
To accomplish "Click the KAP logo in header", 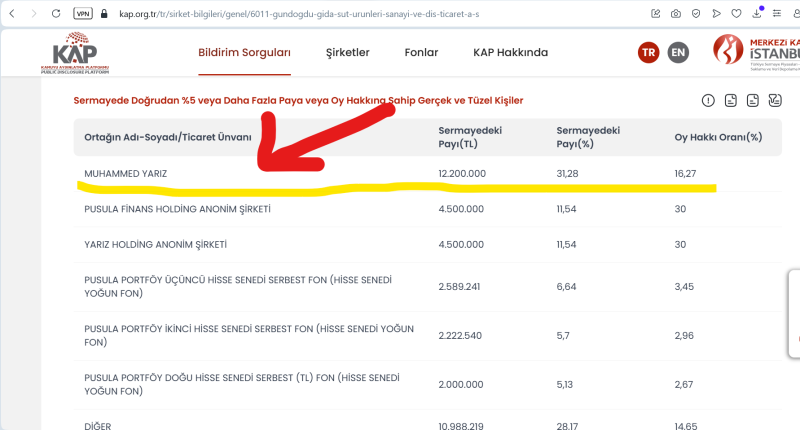I will coord(79,54).
